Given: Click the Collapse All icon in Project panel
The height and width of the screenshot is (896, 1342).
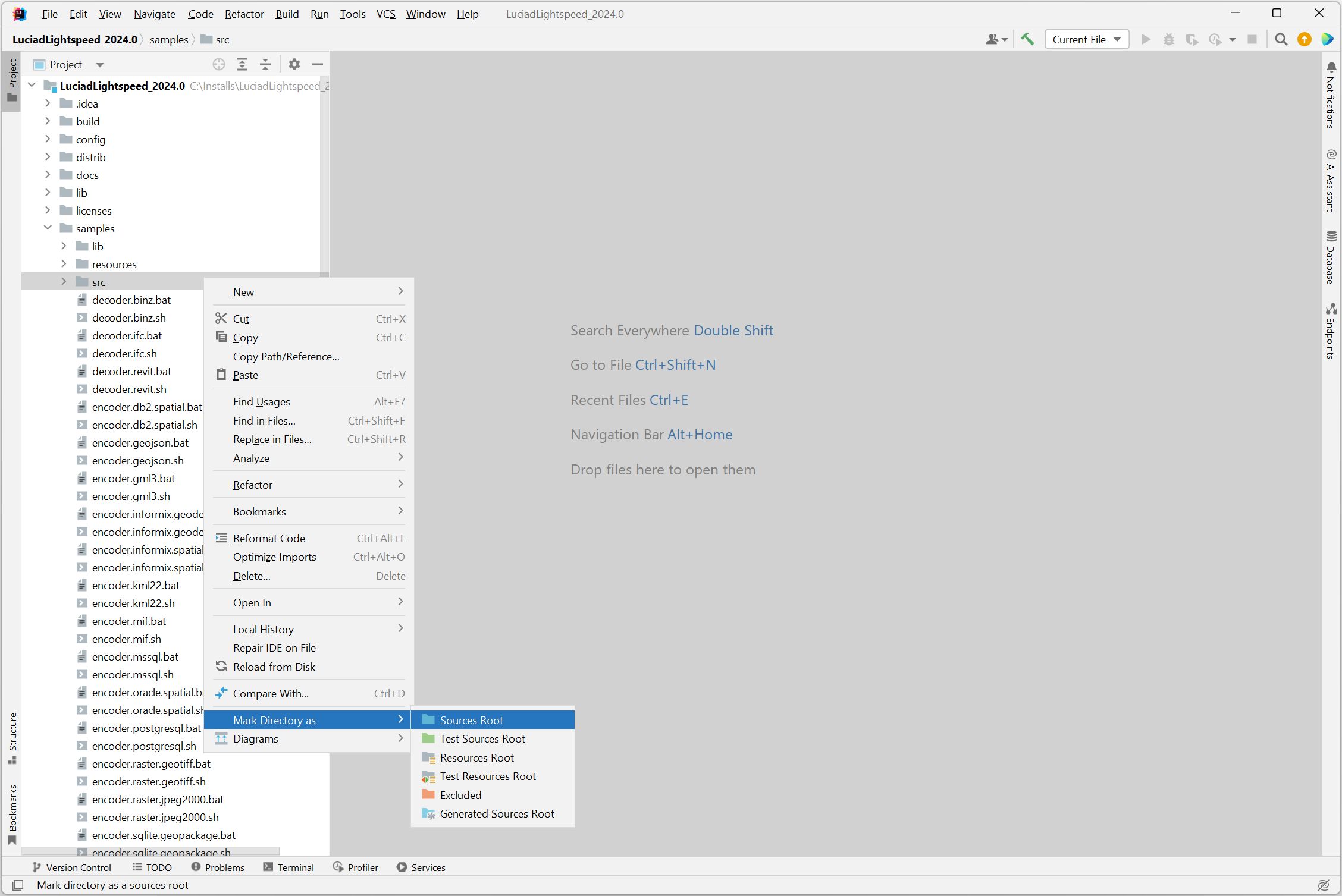Looking at the screenshot, I should click(265, 64).
